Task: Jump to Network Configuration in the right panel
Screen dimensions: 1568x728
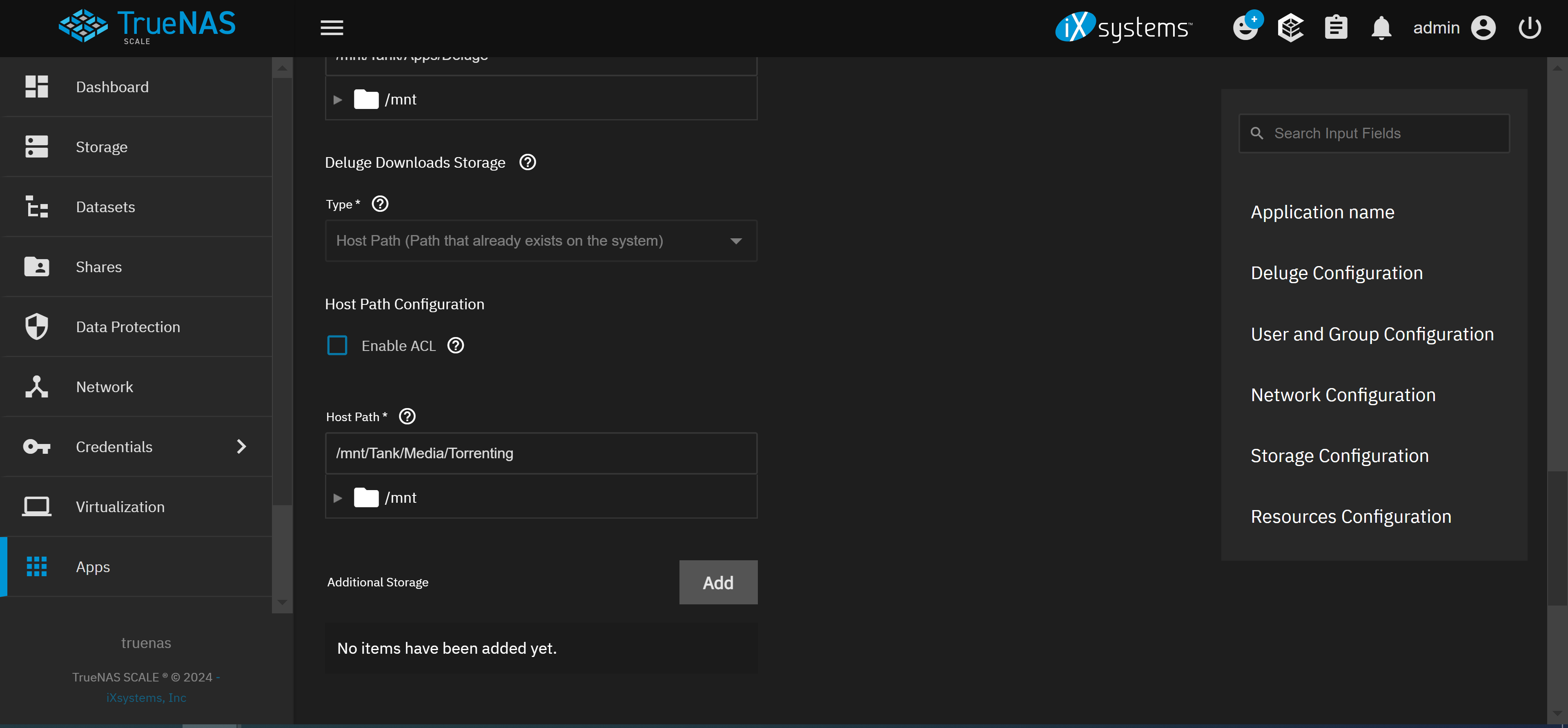Action: [x=1343, y=394]
